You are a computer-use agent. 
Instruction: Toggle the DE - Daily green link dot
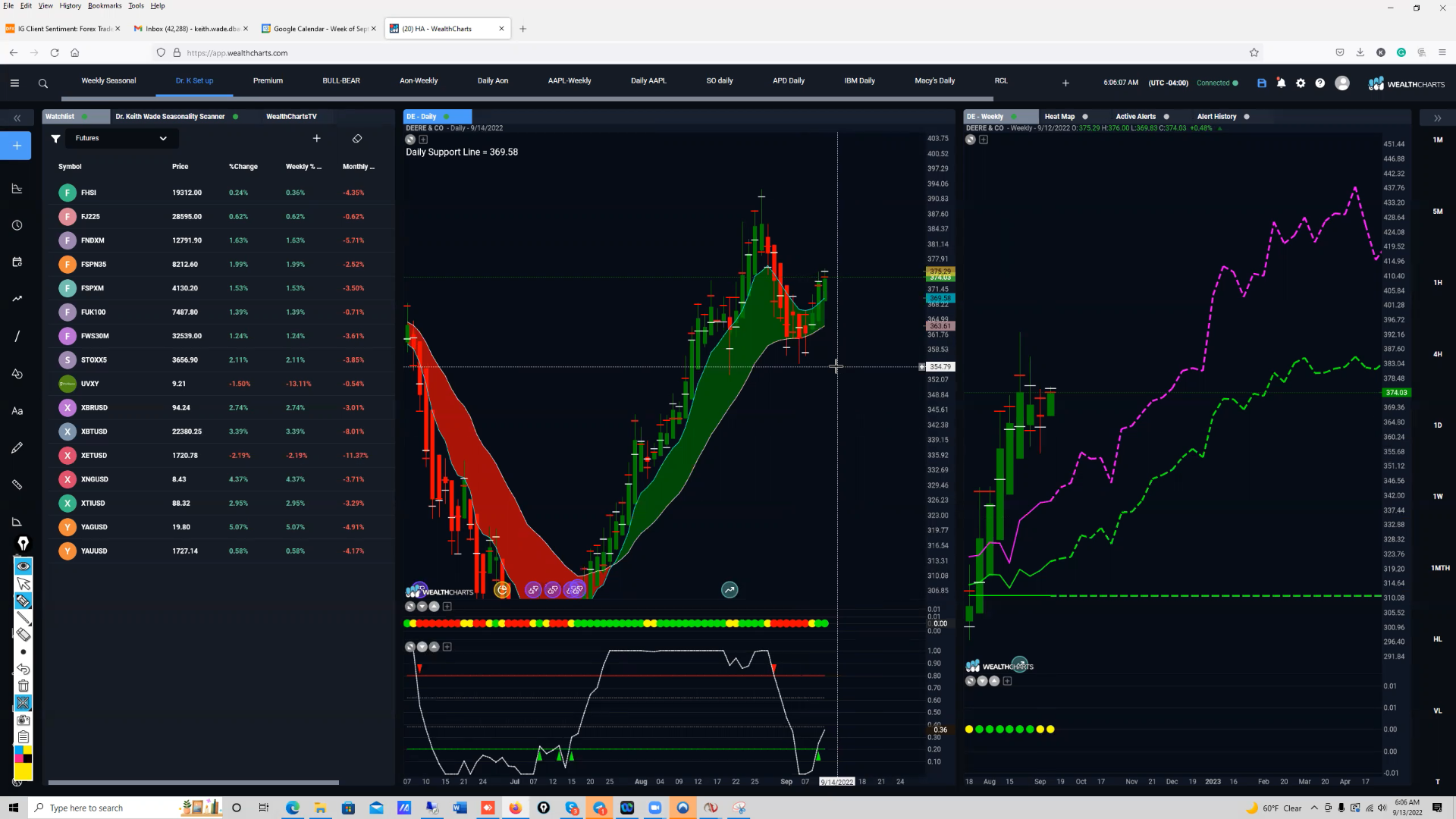tap(447, 117)
